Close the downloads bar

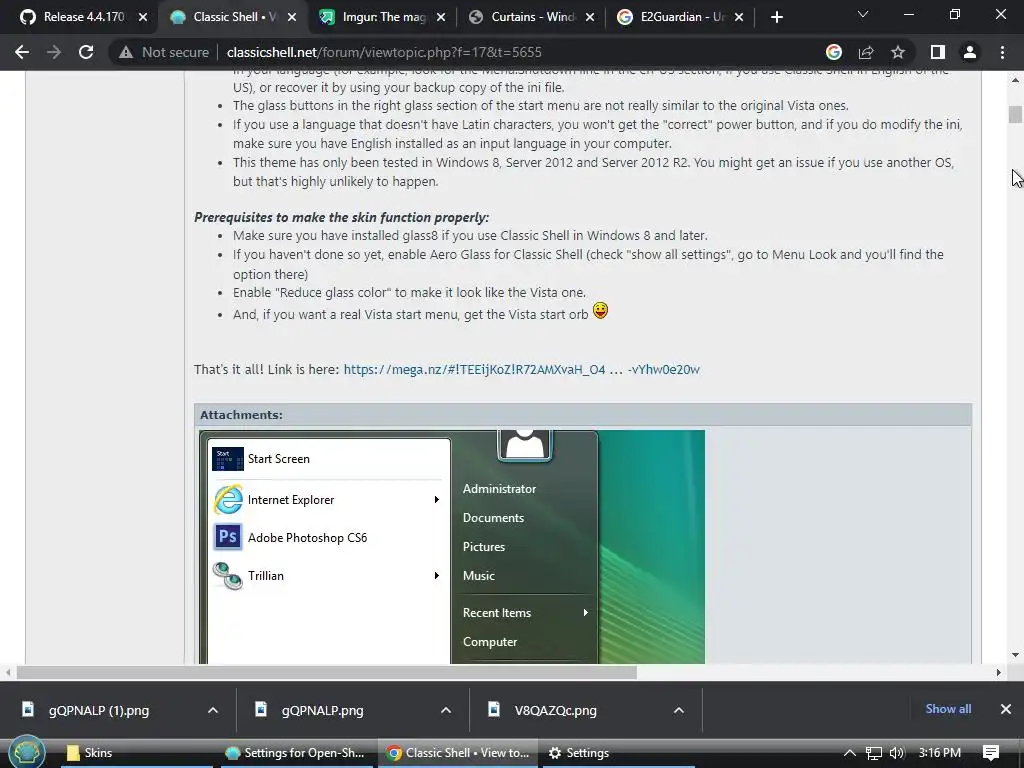coord(1006,709)
